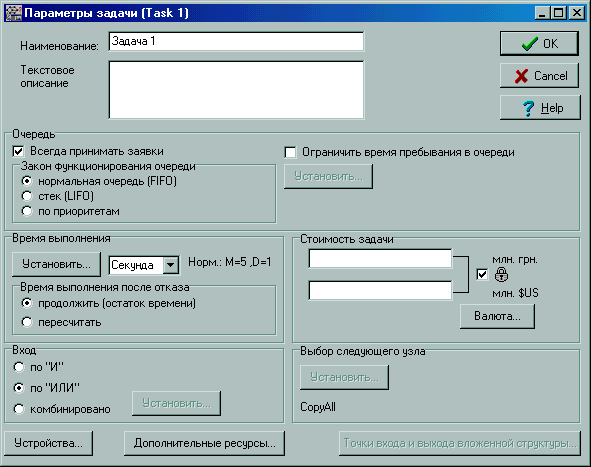Toggle the currency link checkbox beside lock
591x467 pixels.
click(482, 274)
